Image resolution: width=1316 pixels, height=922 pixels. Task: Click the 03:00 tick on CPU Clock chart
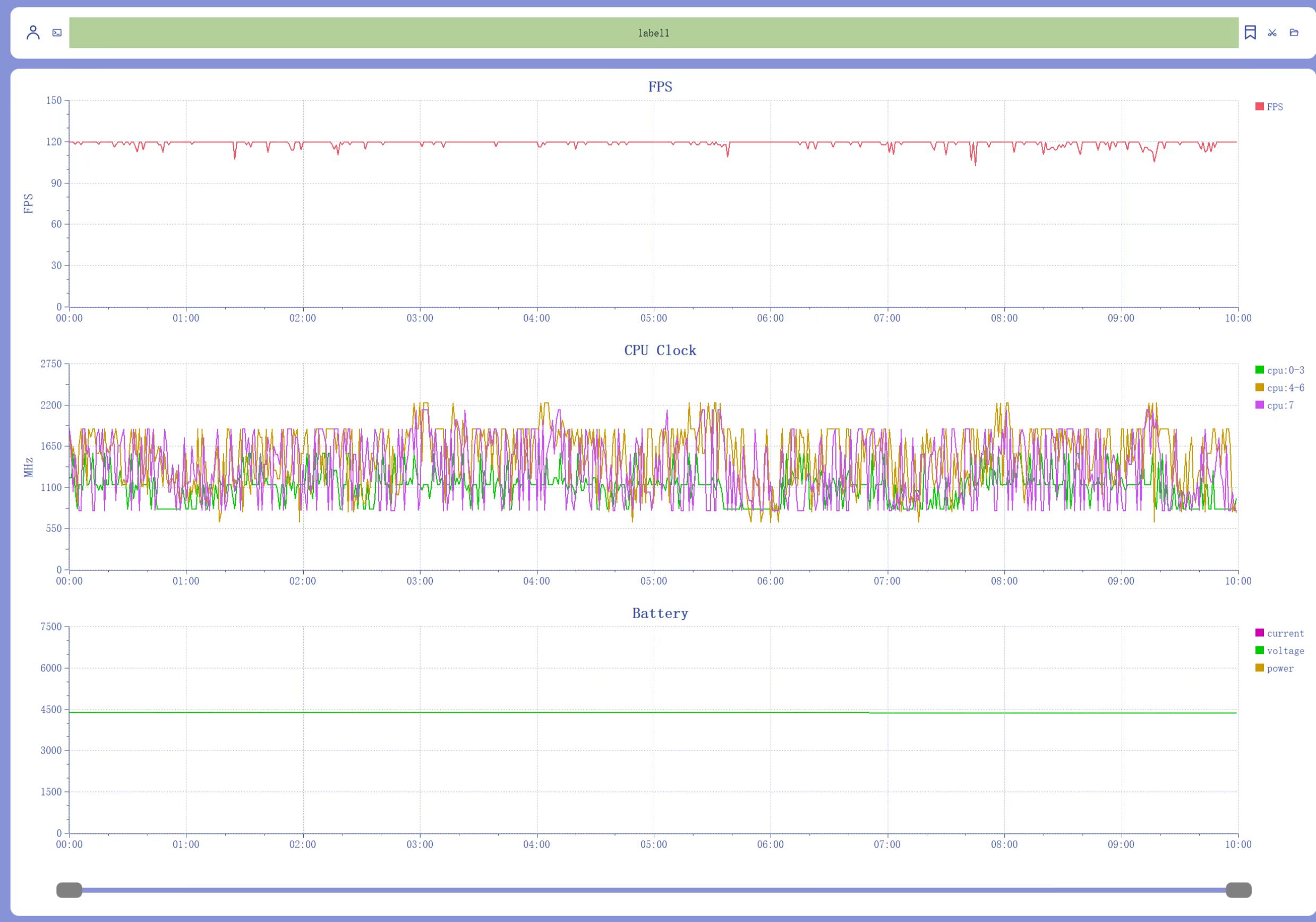click(420, 582)
